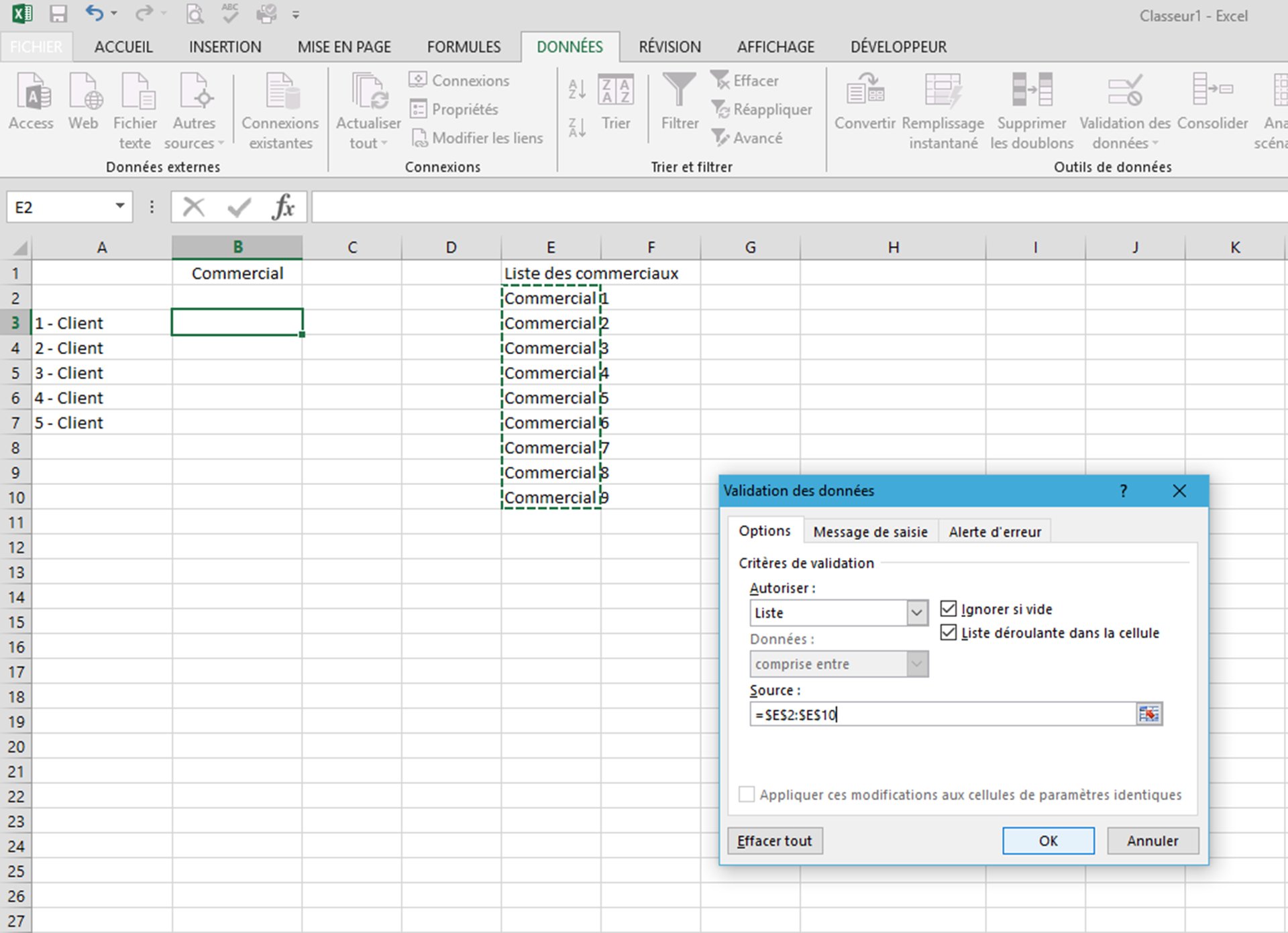The width and height of the screenshot is (1288, 933).
Task: Open the Autoriser dropdown showing Liste
Action: [916, 613]
